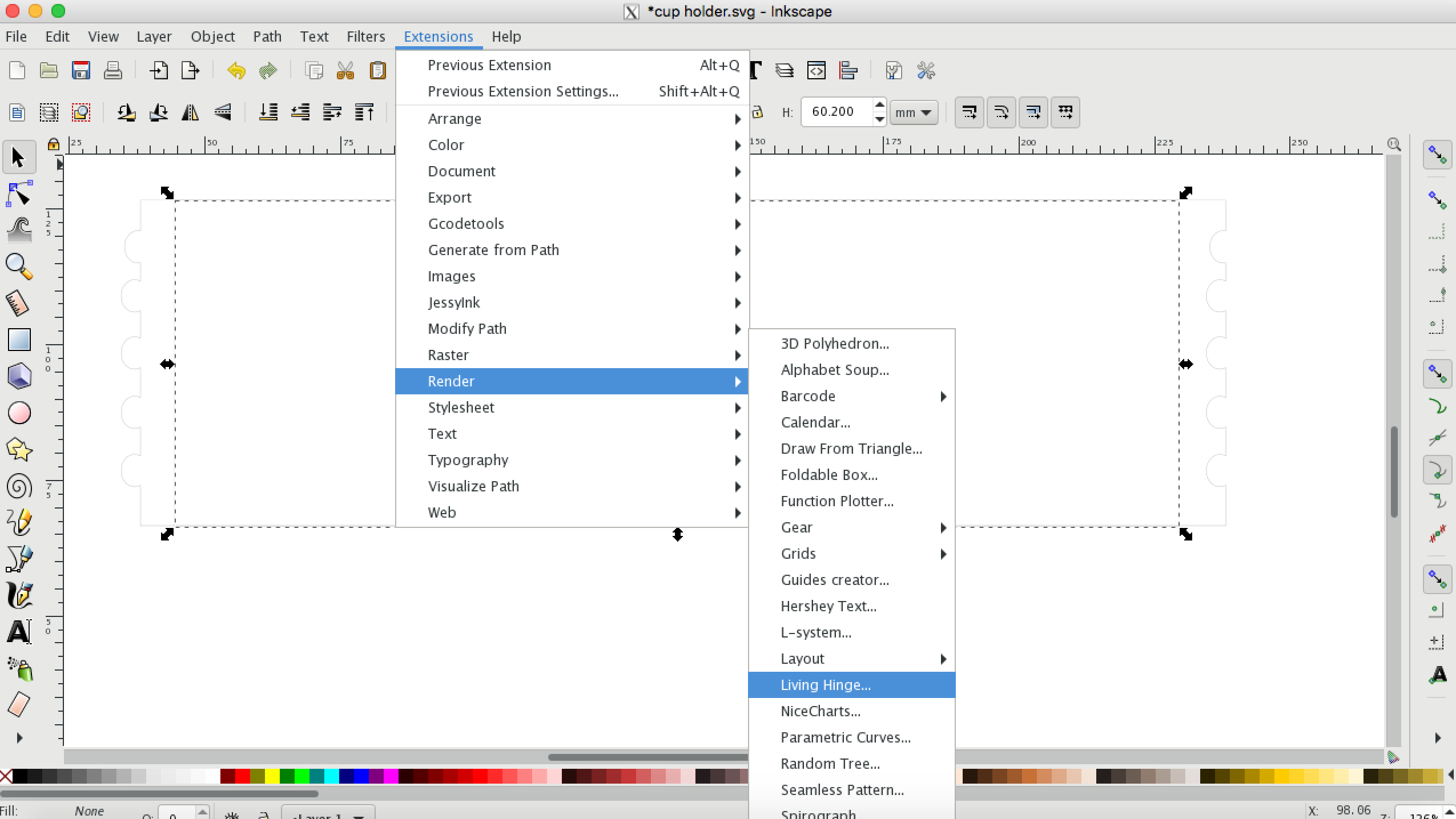The height and width of the screenshot is (819, 1456).
Task: Click Foldable Box menu entry
Action: [829, 474]
